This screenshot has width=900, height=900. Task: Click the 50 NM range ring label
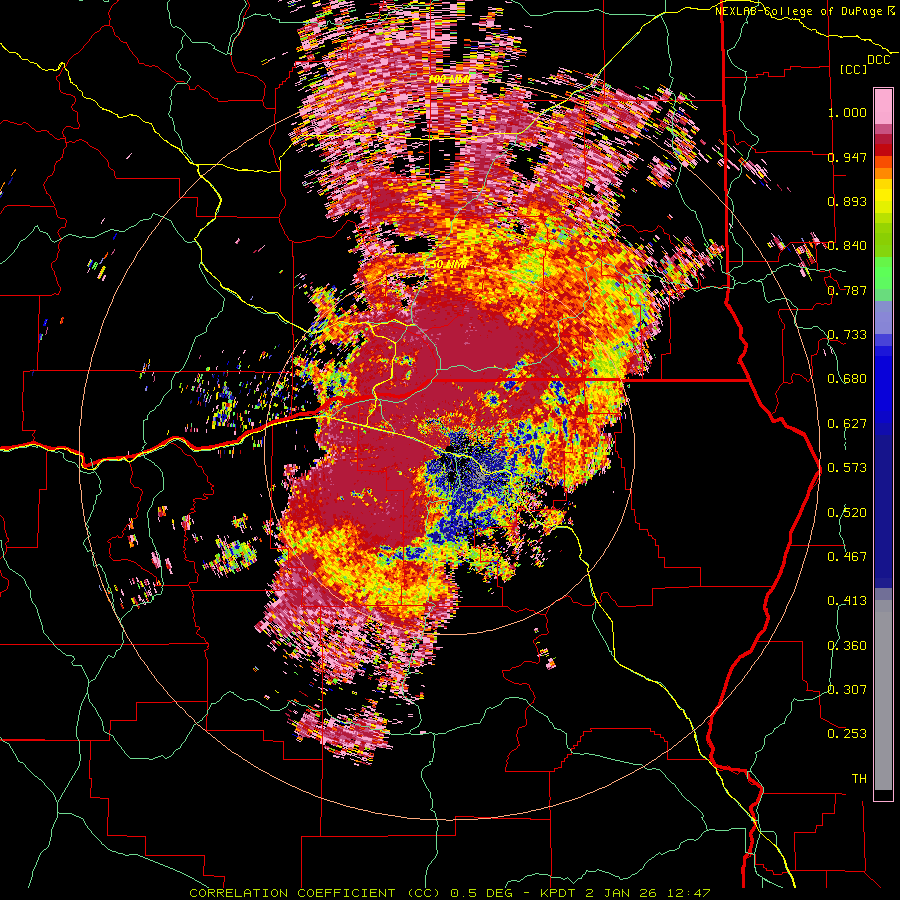(448, 265)
